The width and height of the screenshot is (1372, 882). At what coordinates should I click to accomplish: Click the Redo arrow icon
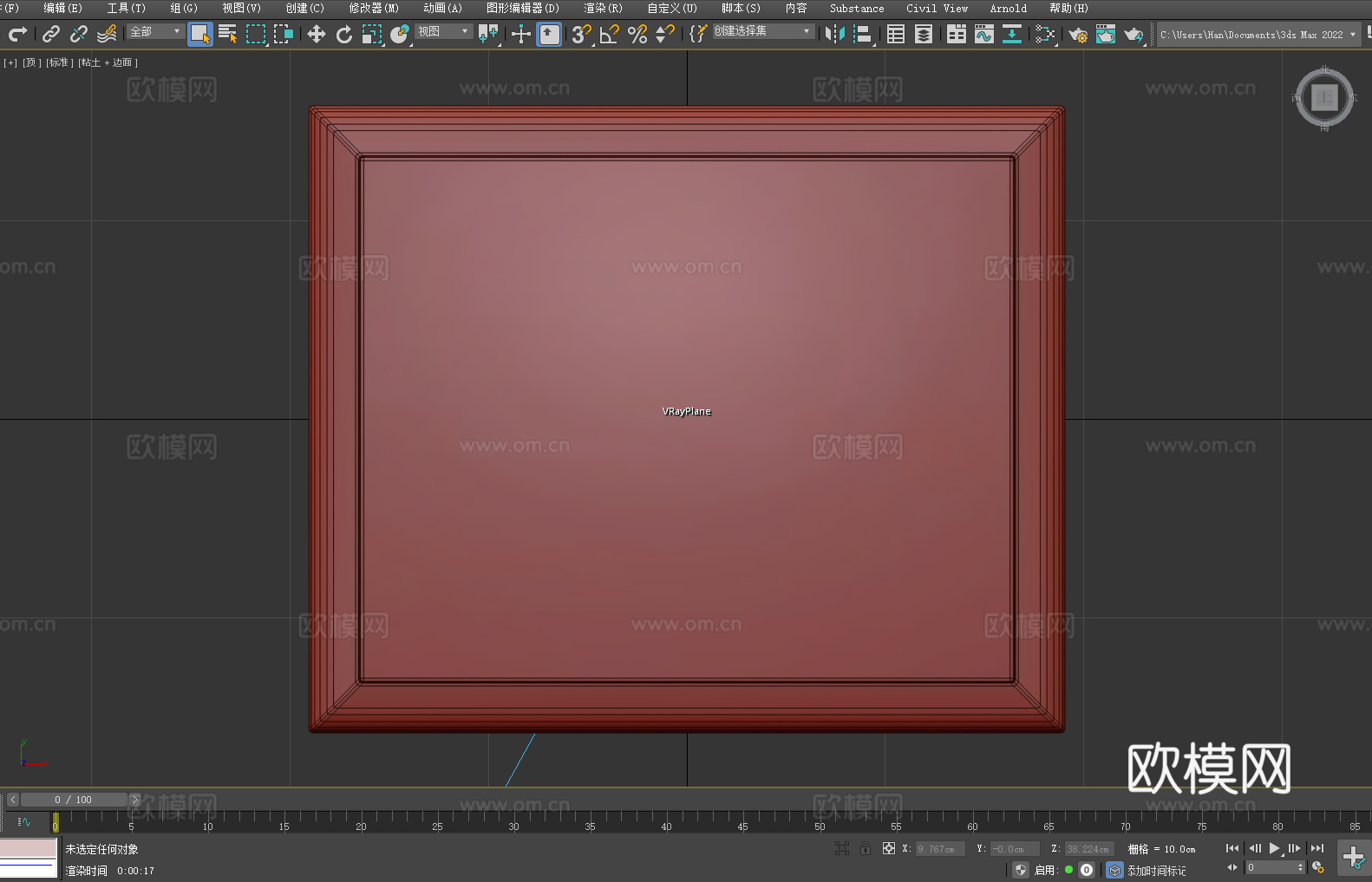[17, 34]
